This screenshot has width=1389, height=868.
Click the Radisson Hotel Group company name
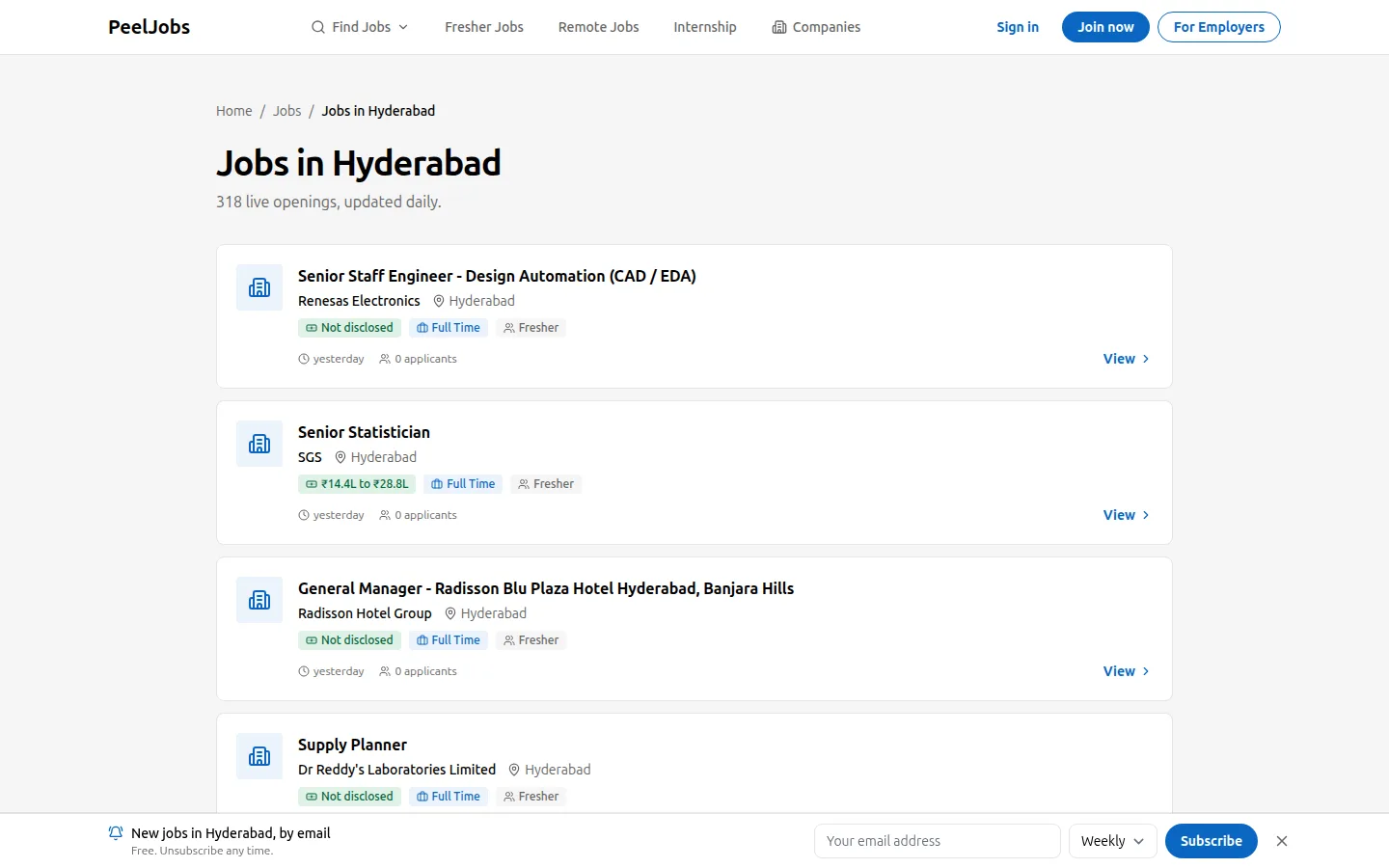365,613
